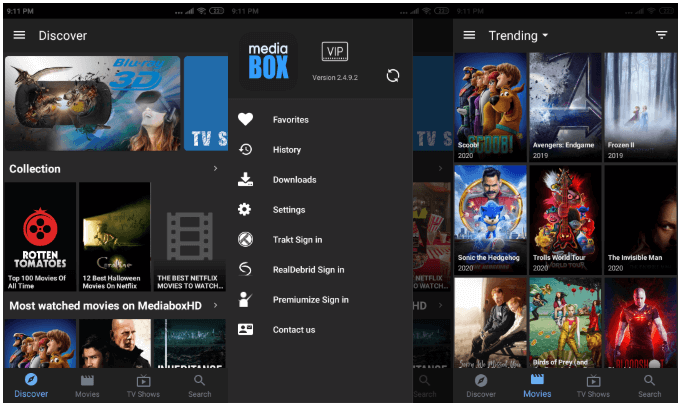Open the Bloodshot movie poster
This screenshot has width=684, height=409.
pyautogui.click(x=642, y=324)
